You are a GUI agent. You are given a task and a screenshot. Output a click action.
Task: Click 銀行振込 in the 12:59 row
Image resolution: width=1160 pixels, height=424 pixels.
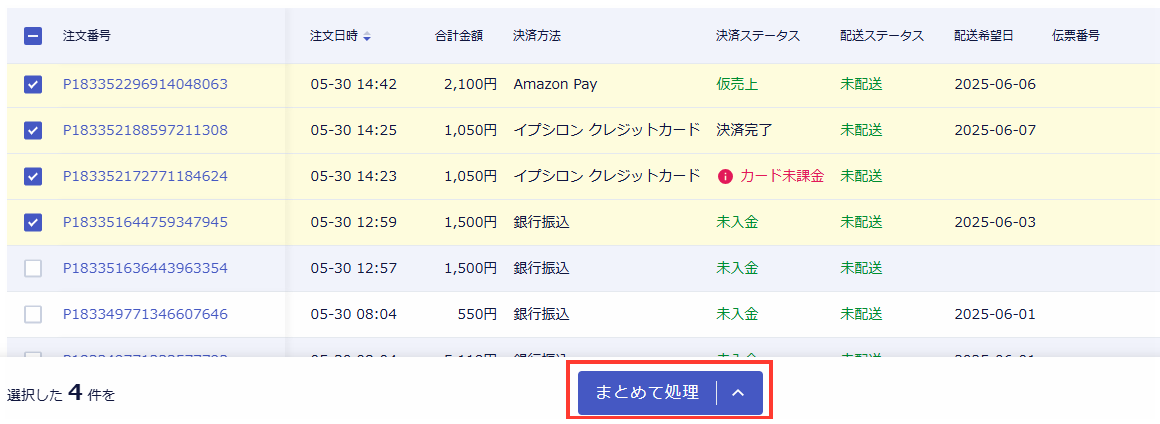[x=542, y=222]
